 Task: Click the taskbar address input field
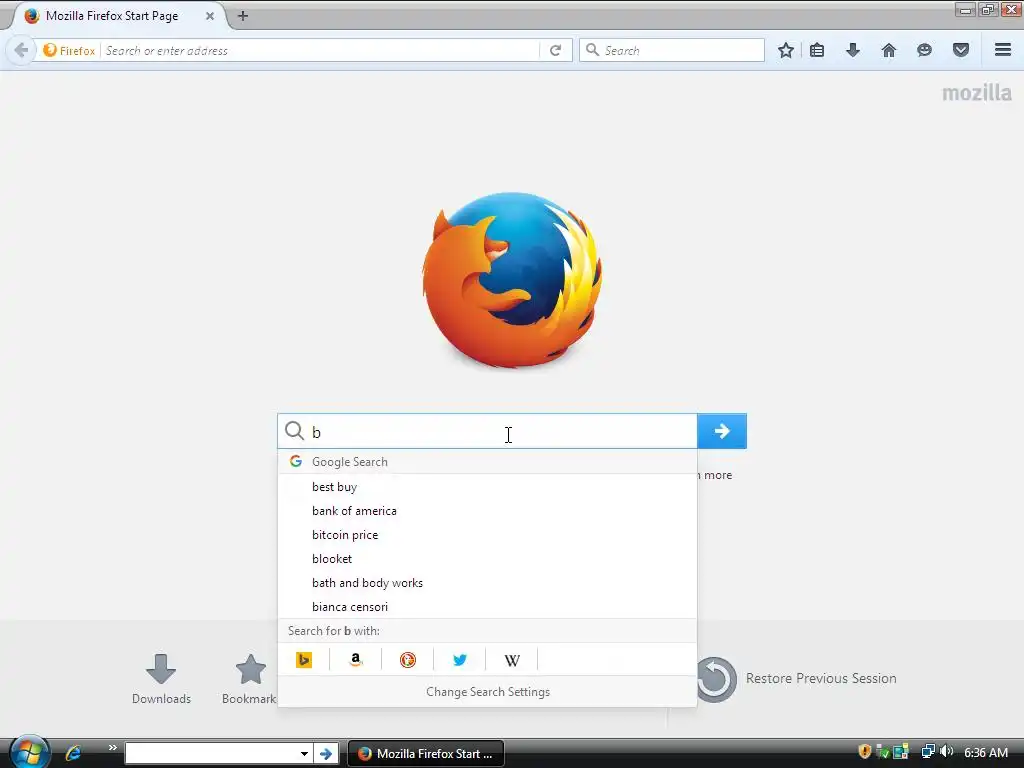212,754
